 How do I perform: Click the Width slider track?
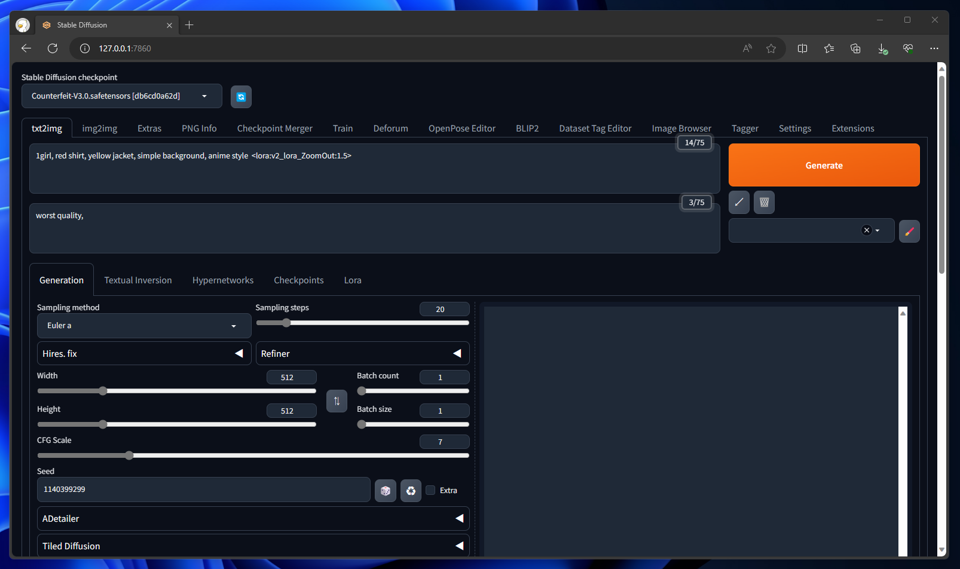177,391
